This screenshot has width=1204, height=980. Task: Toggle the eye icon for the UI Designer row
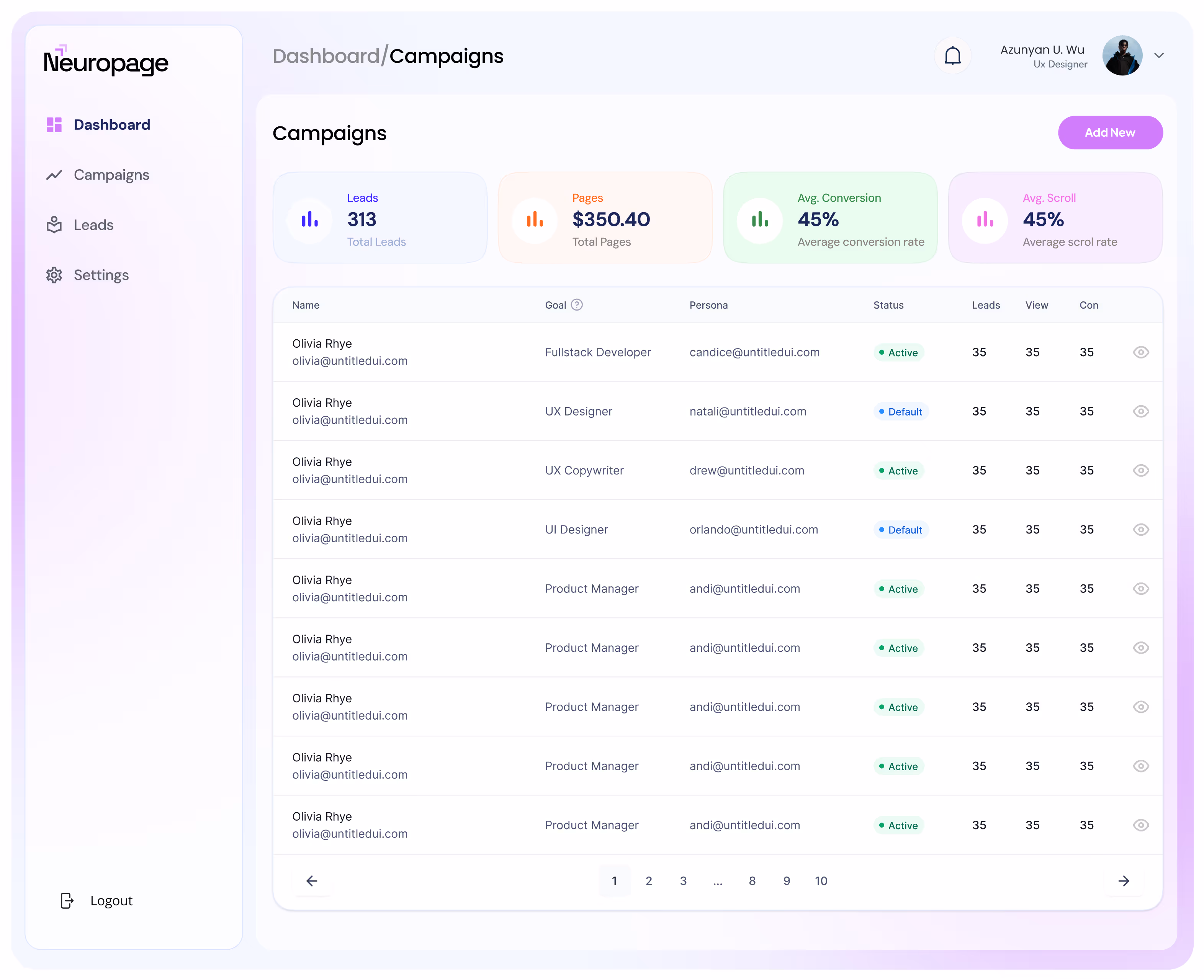(1141, 530)
